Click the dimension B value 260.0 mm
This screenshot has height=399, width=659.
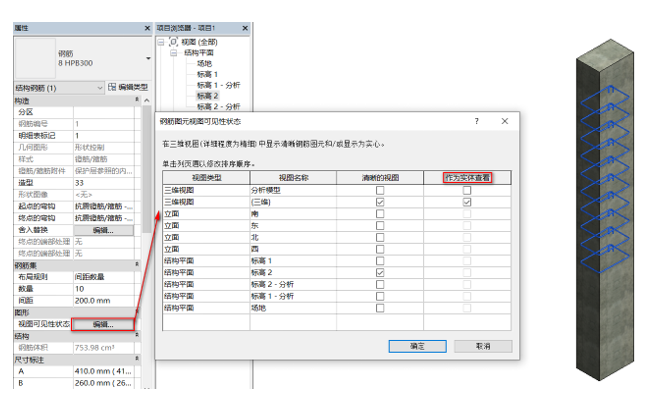104,383
